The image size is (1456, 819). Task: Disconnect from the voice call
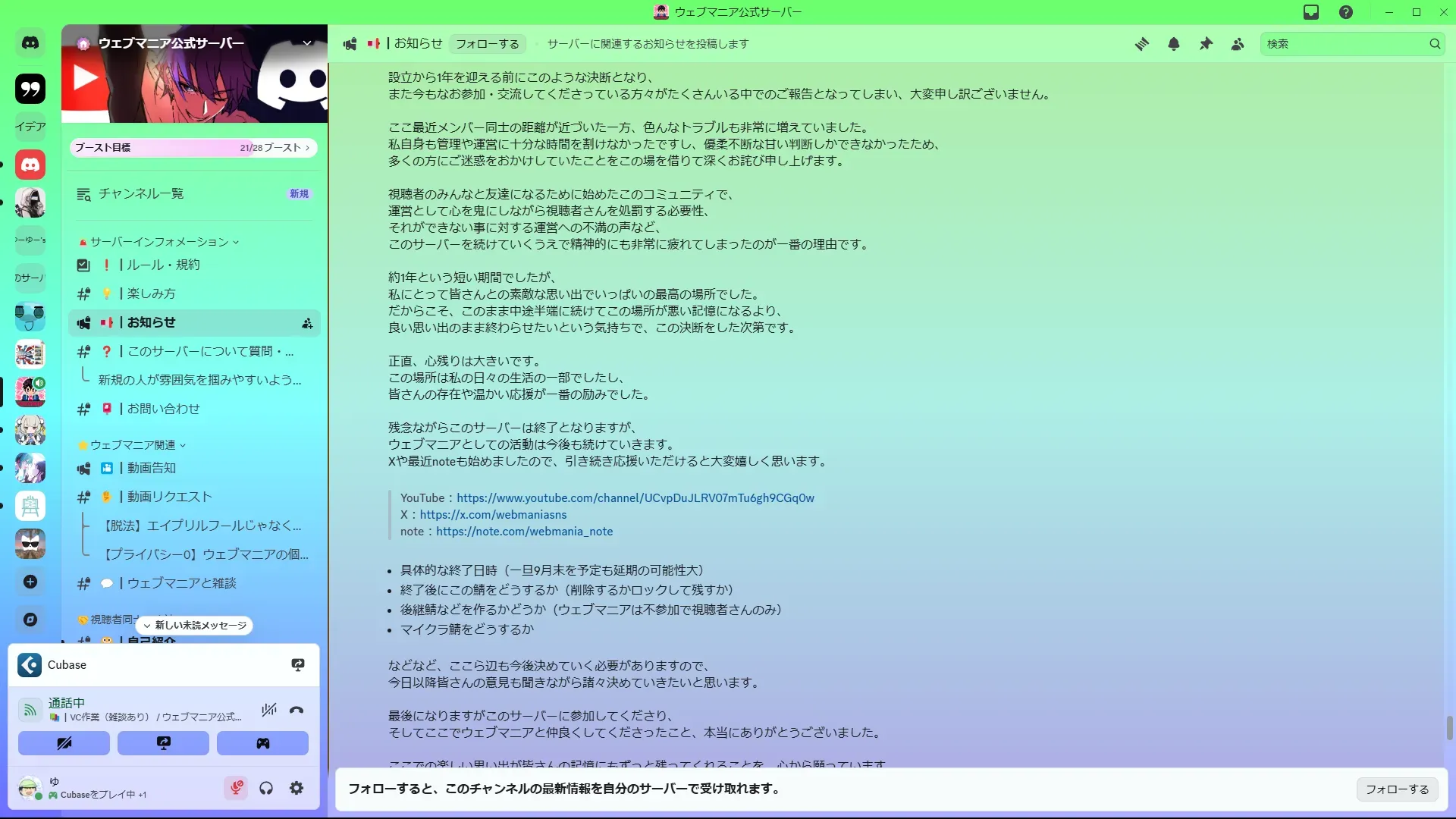(x=297, y=711)
